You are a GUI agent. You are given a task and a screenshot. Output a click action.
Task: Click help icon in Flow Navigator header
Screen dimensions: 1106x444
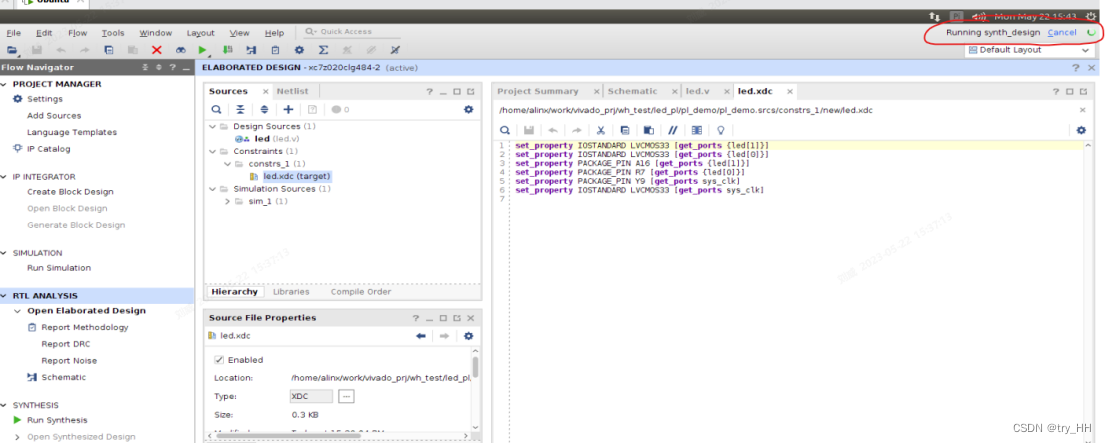pyautogui.click(x=171, y=68)
